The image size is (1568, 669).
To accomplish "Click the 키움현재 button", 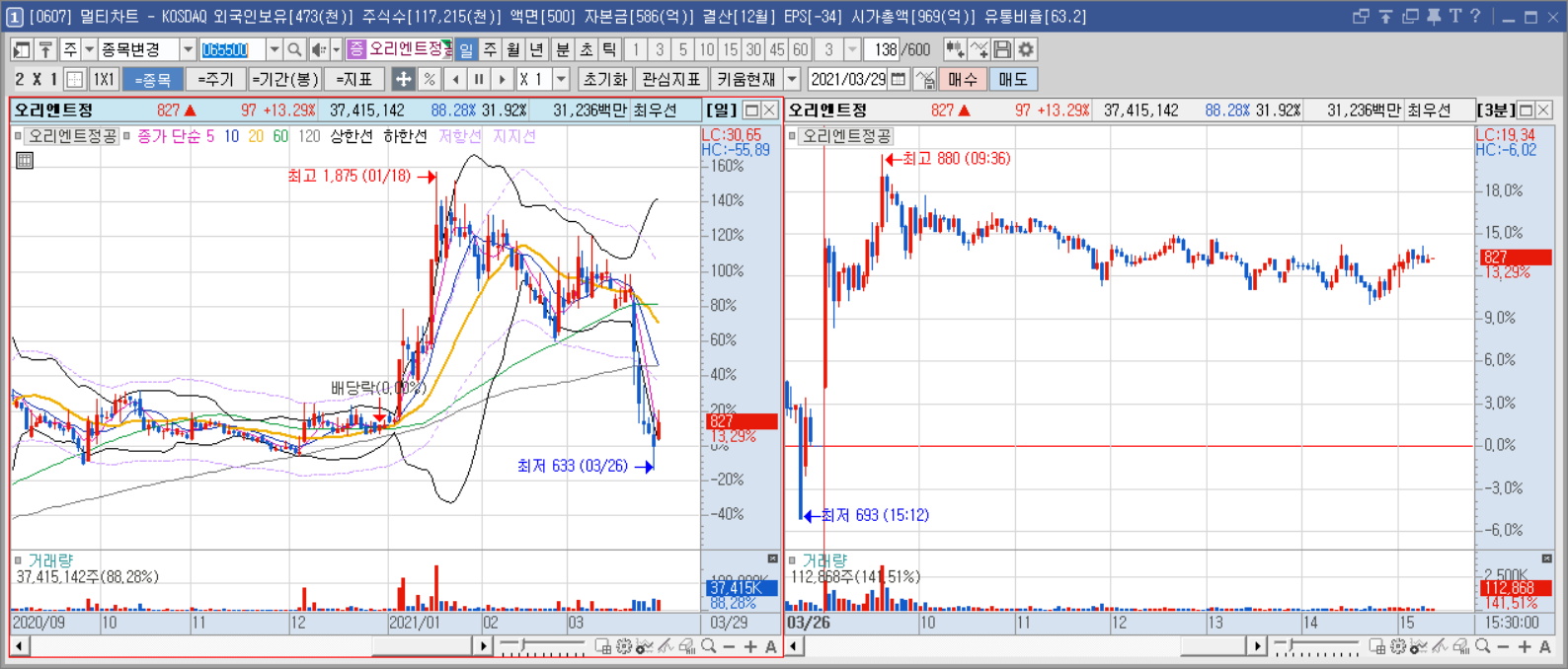I will (746, 79).
